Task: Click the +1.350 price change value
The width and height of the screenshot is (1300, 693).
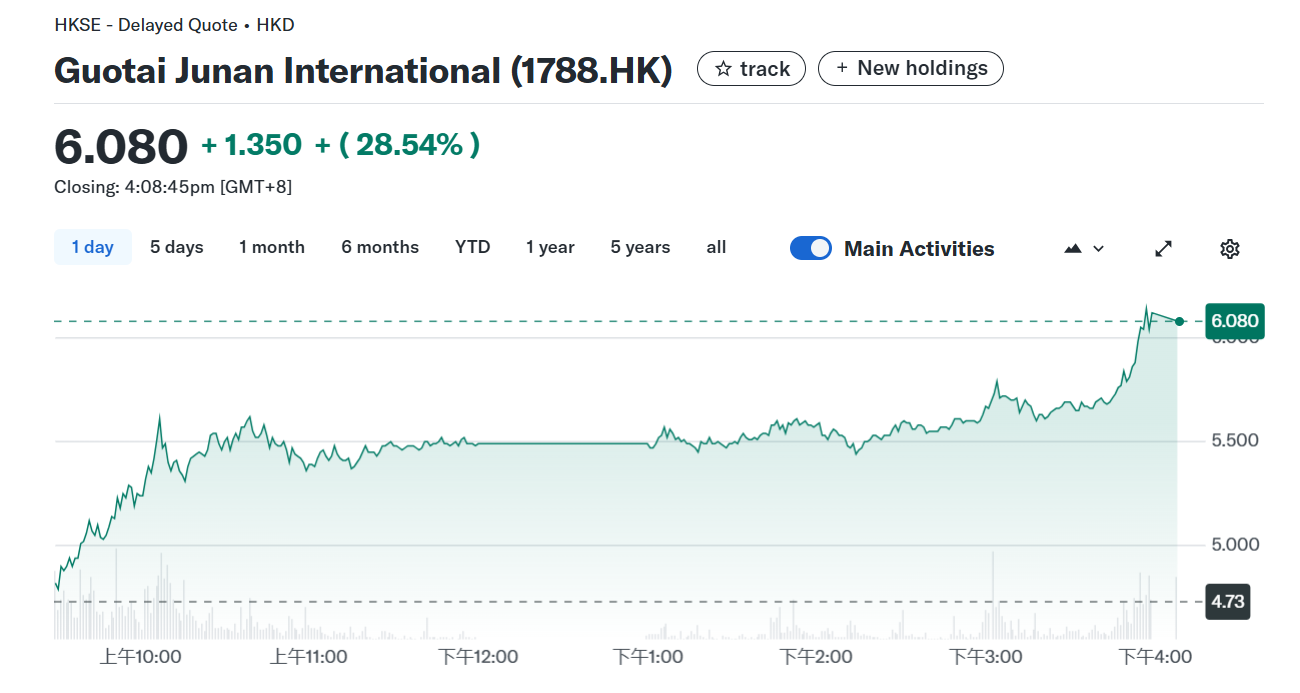Action: pos(251,145)
